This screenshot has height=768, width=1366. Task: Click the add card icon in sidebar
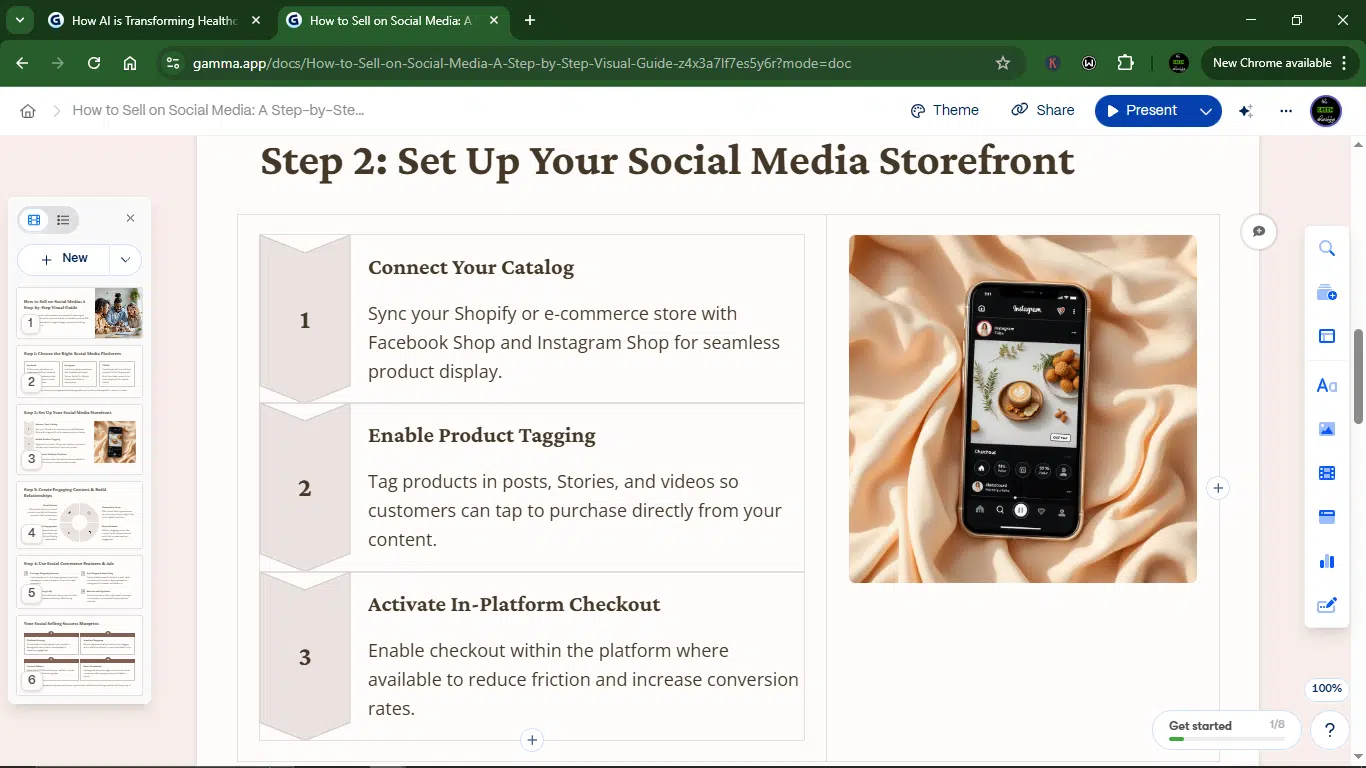click(x=1327, y=293)
